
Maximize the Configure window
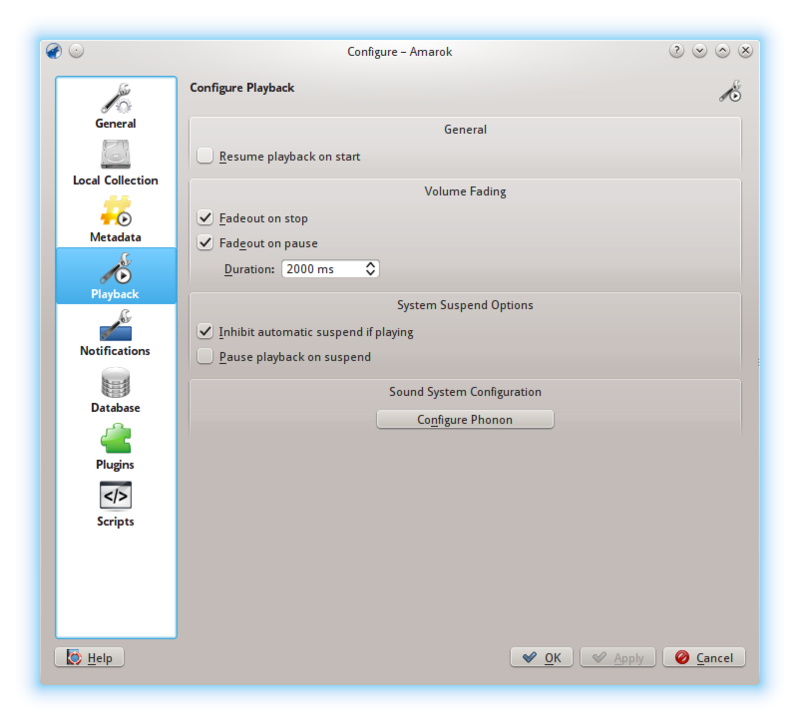coord(722,51)
